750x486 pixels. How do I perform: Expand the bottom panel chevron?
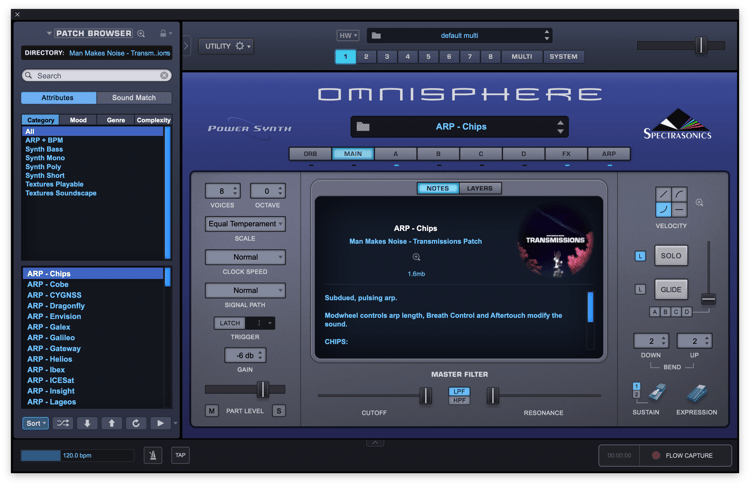[x=375, y=443]
